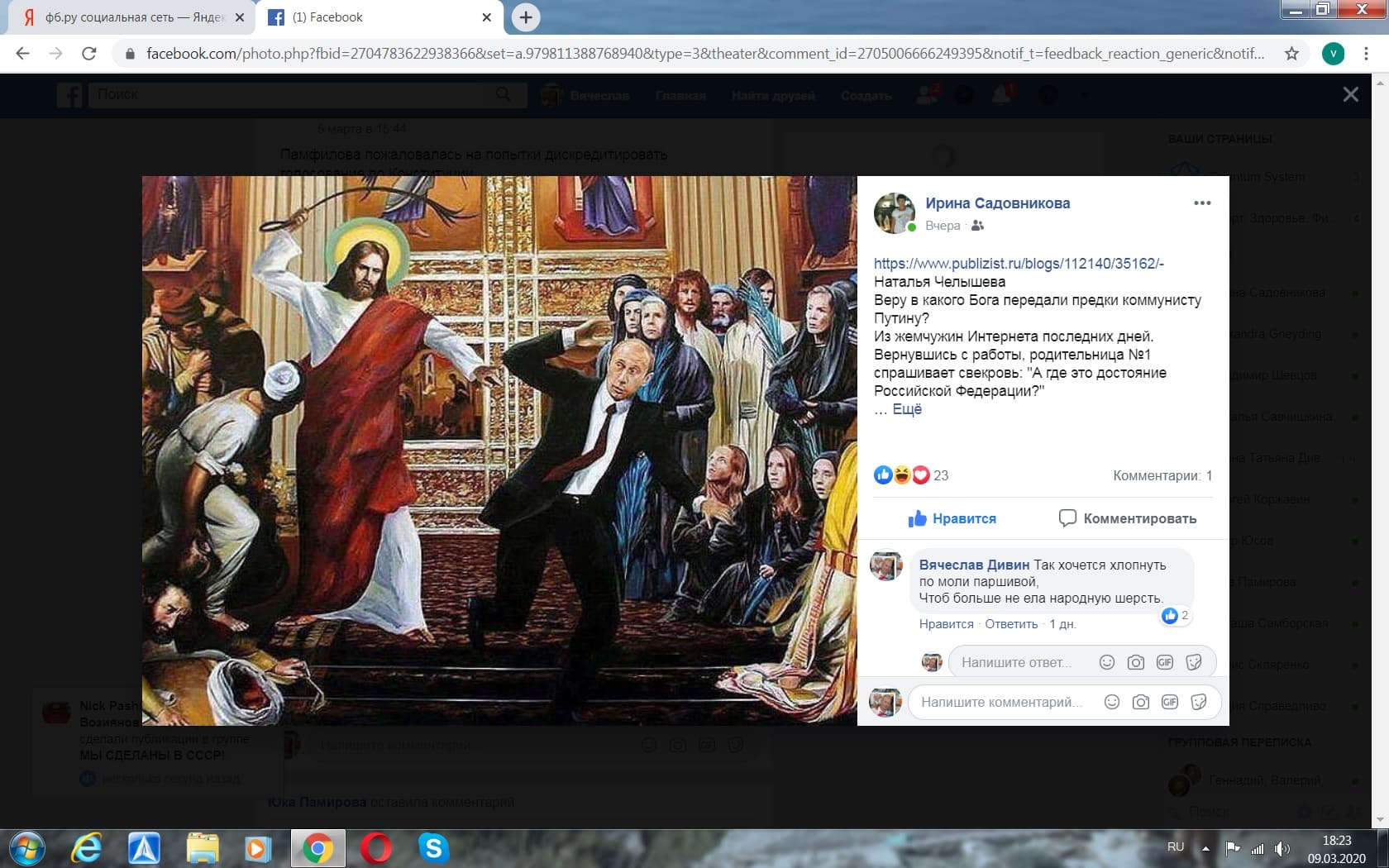Click the Написать комментарий input field

click(1000, 702)
